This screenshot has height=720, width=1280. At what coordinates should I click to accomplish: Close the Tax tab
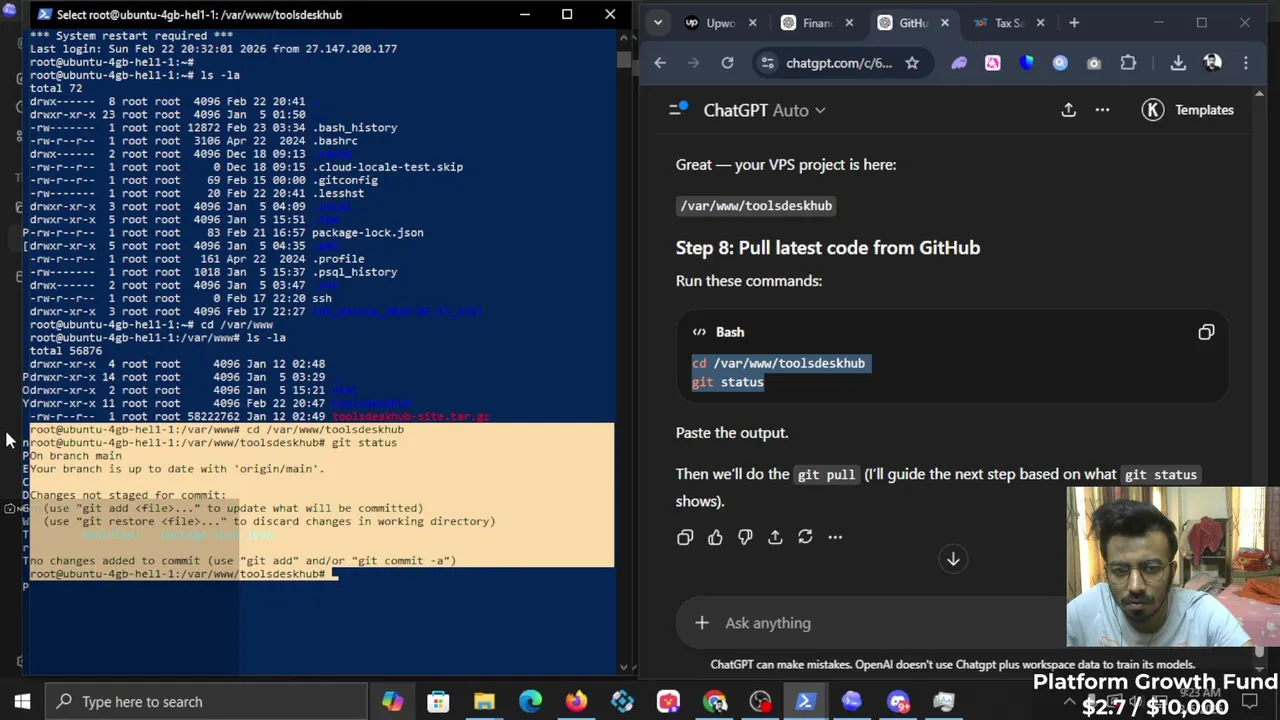point(1040,23)
